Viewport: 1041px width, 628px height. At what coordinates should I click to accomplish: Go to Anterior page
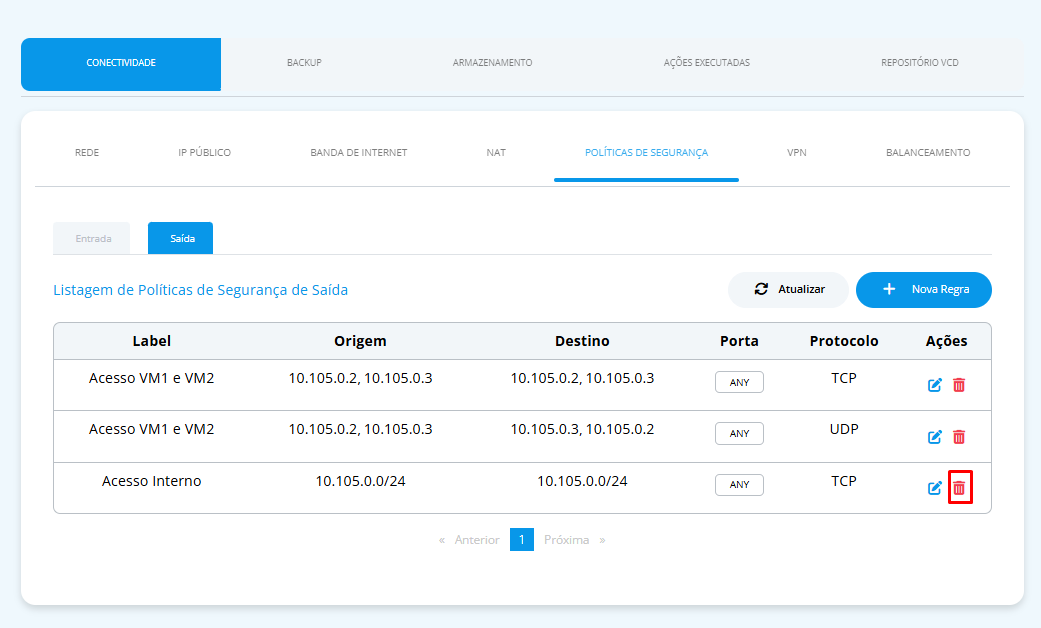click(x=469, y=540)
